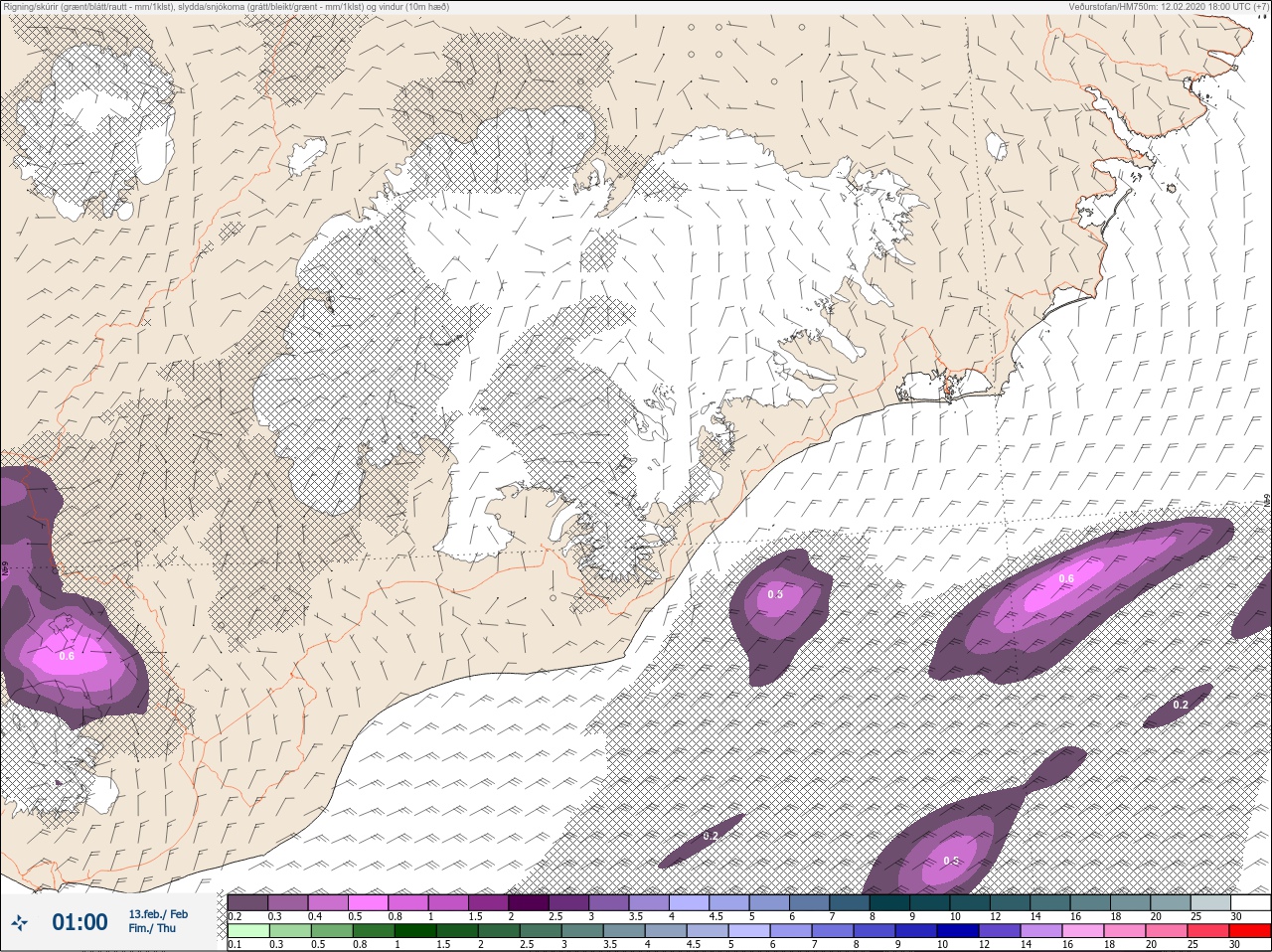Click the 01:00 forecast time display
1272x952 pixels.
(79, 922)
